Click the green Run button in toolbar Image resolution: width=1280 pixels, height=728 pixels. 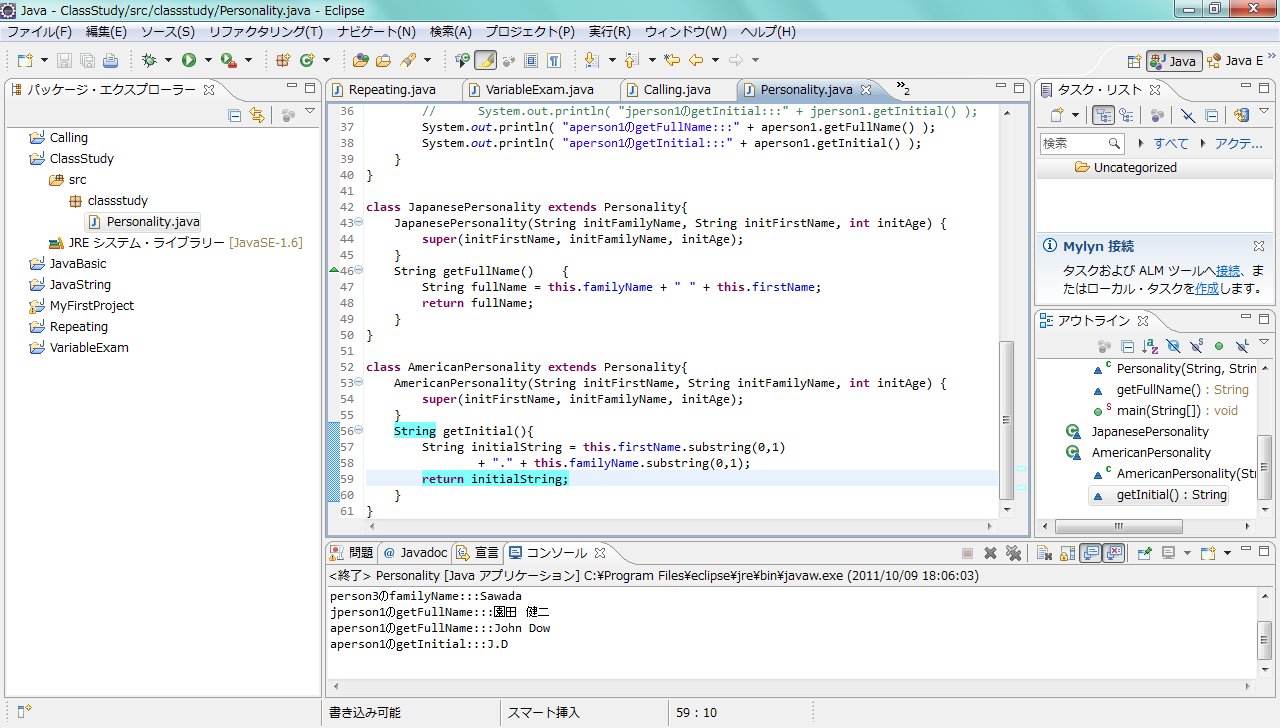tap(188, 60)
